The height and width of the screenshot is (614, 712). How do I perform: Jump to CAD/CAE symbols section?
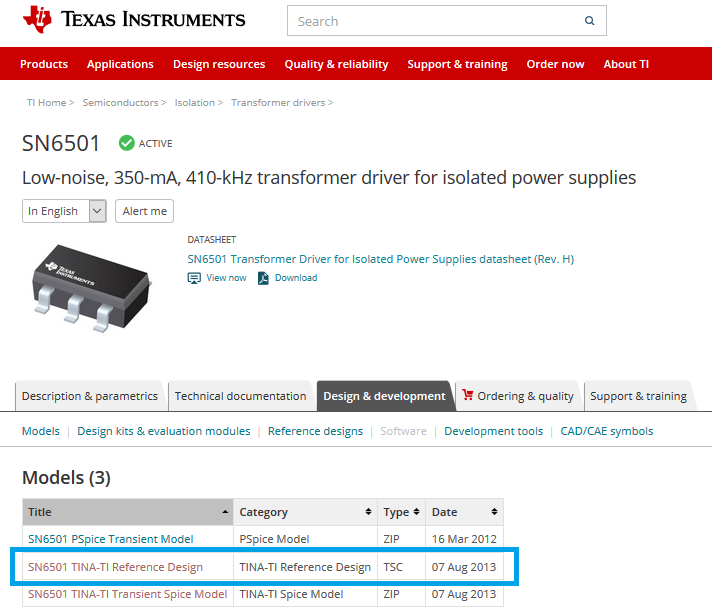click(607, 431)
